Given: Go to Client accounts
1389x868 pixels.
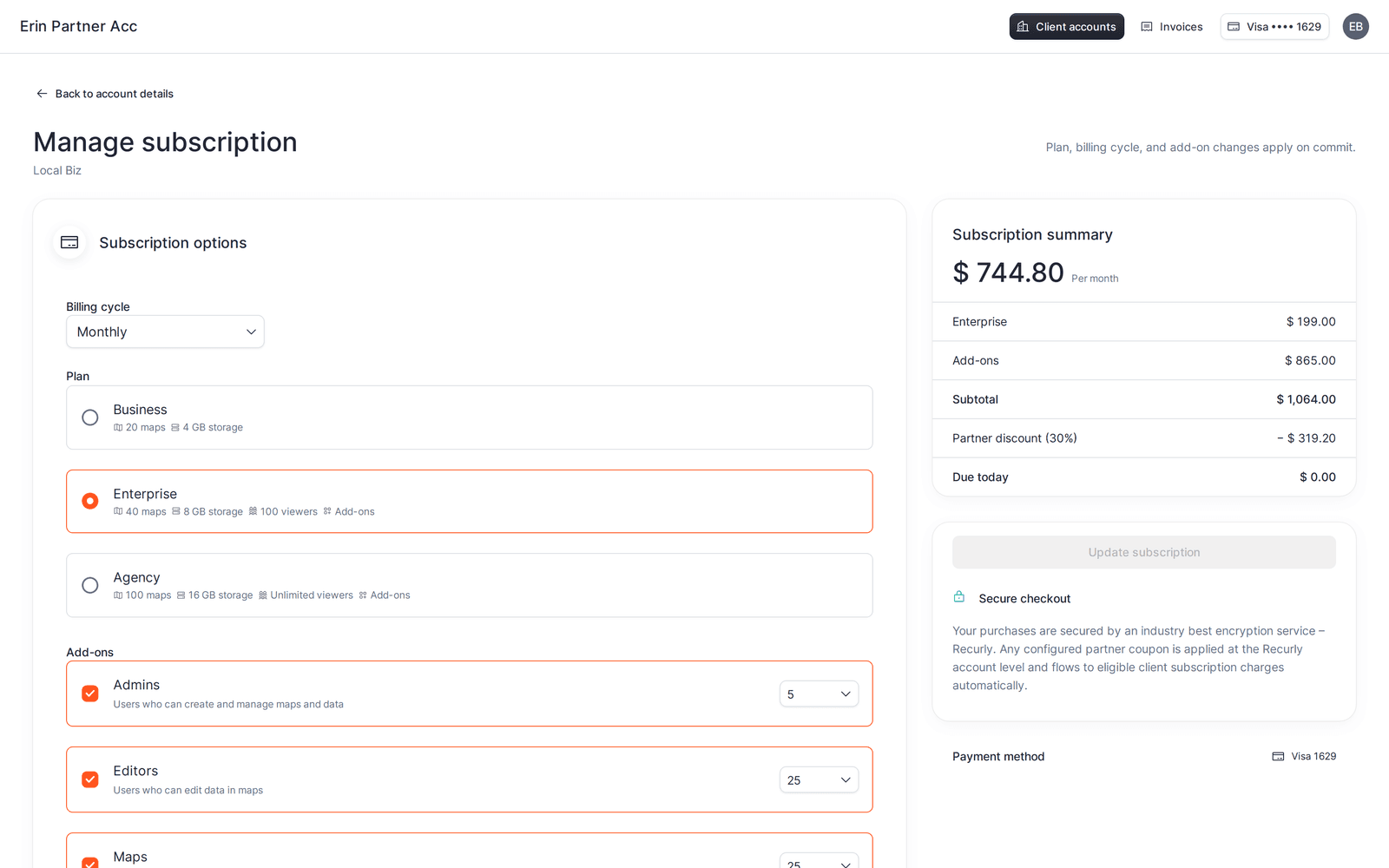Looking at the screenshot, I should [1066, 27].
